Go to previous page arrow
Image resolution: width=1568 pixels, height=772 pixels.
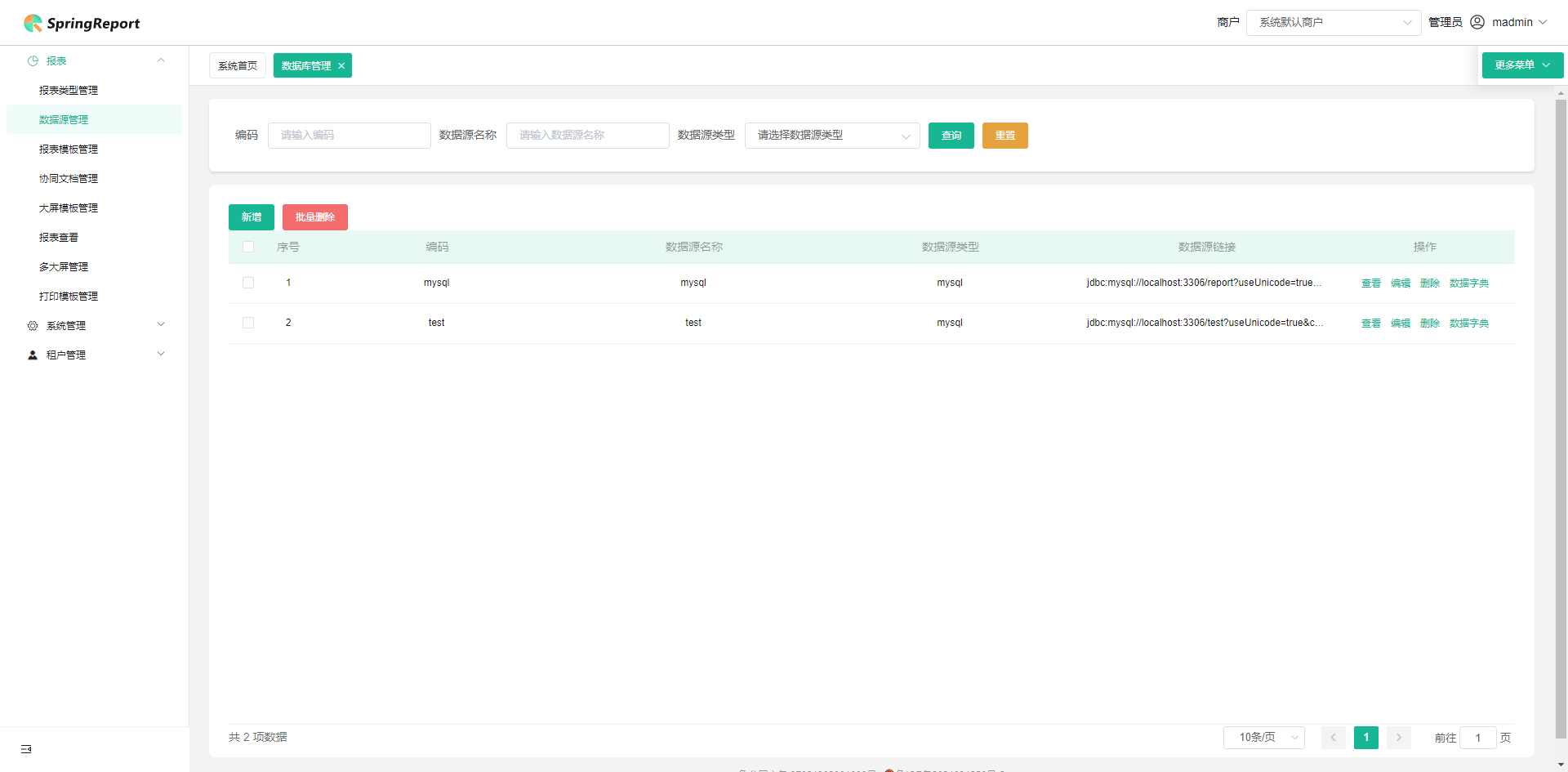tap(1334, 738)
